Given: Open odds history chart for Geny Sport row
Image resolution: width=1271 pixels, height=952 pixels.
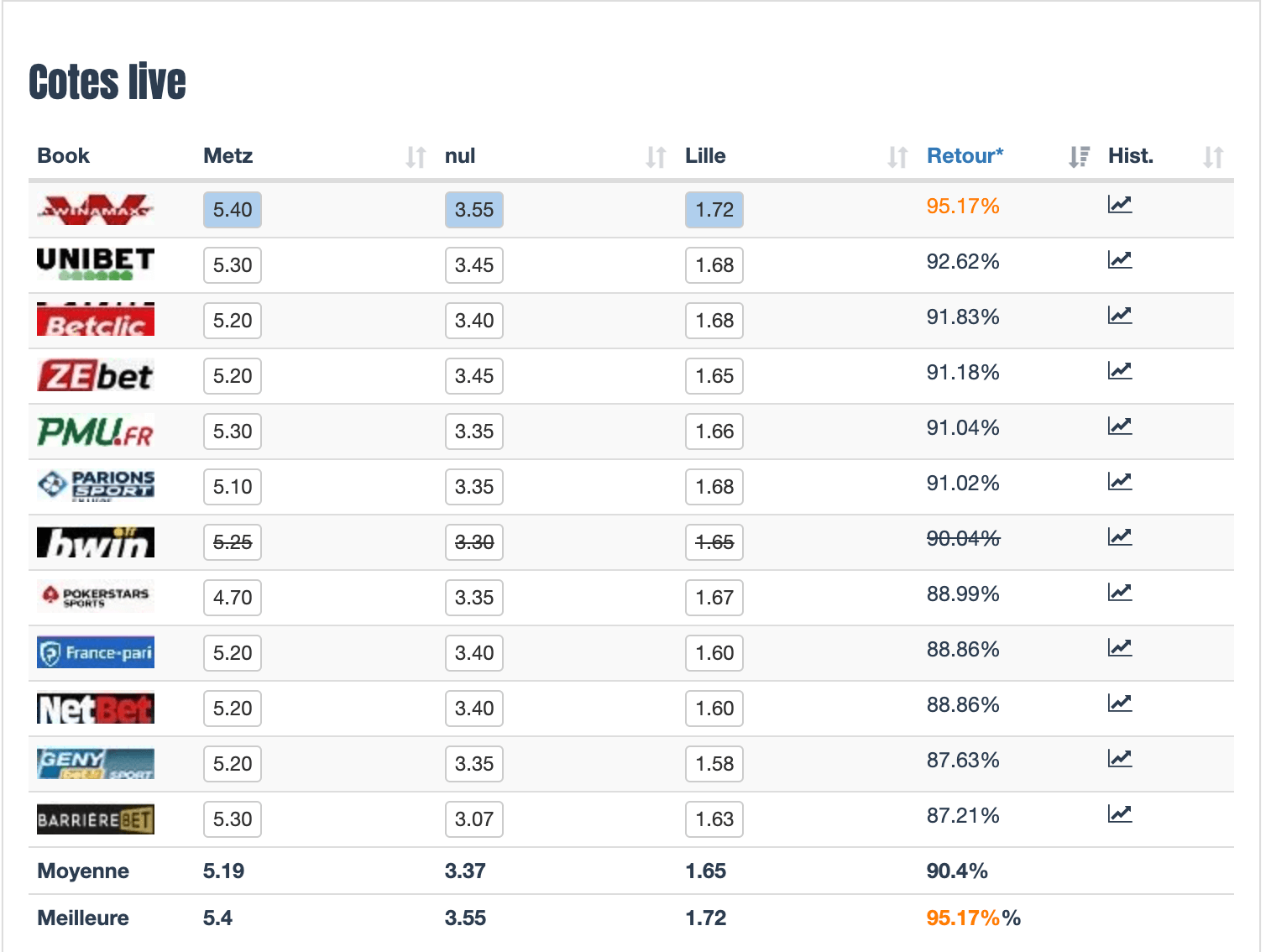Looking at the screenshot, I should [1120, 758].
